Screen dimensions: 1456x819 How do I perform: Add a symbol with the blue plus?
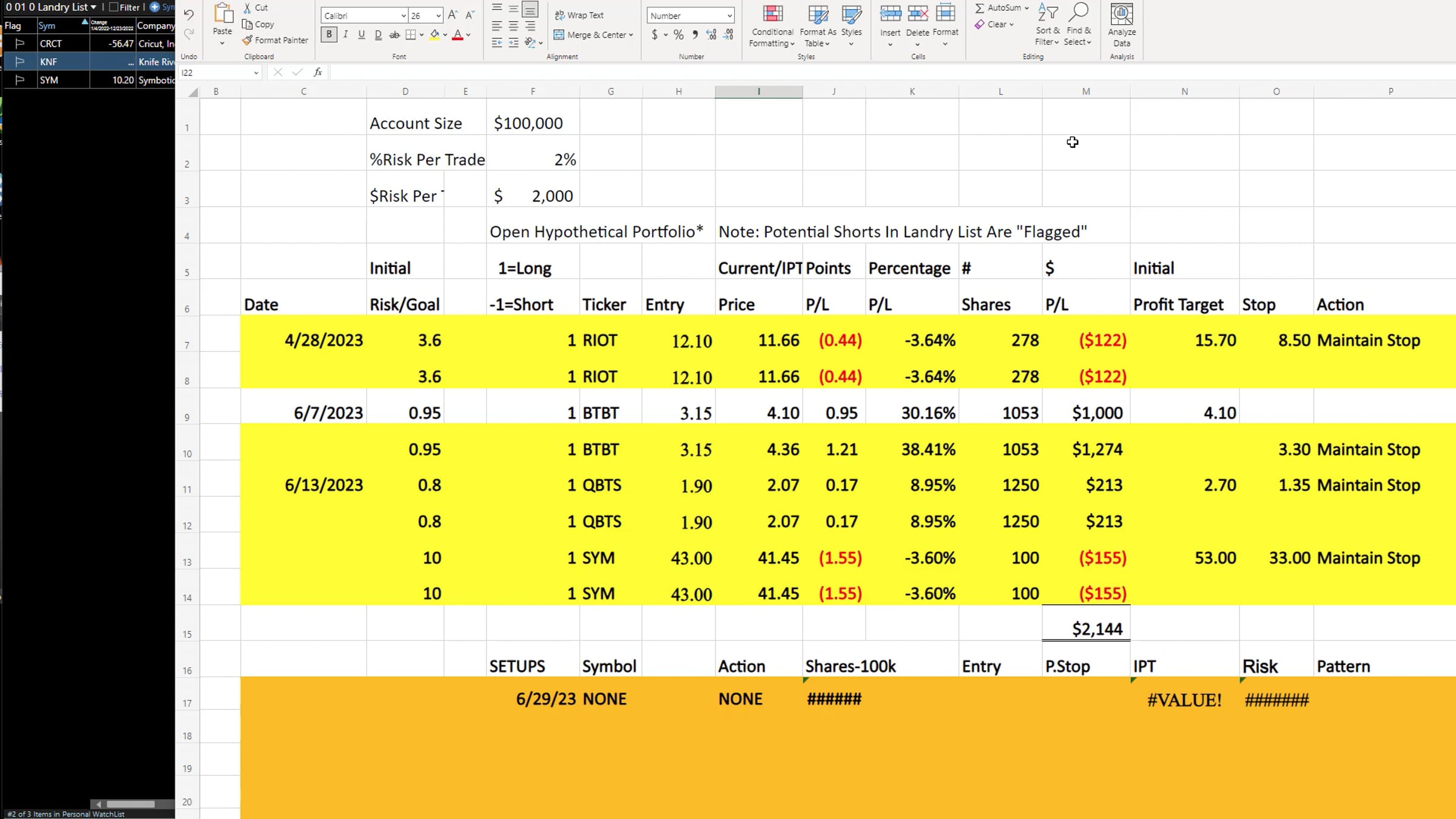[154, 7]
